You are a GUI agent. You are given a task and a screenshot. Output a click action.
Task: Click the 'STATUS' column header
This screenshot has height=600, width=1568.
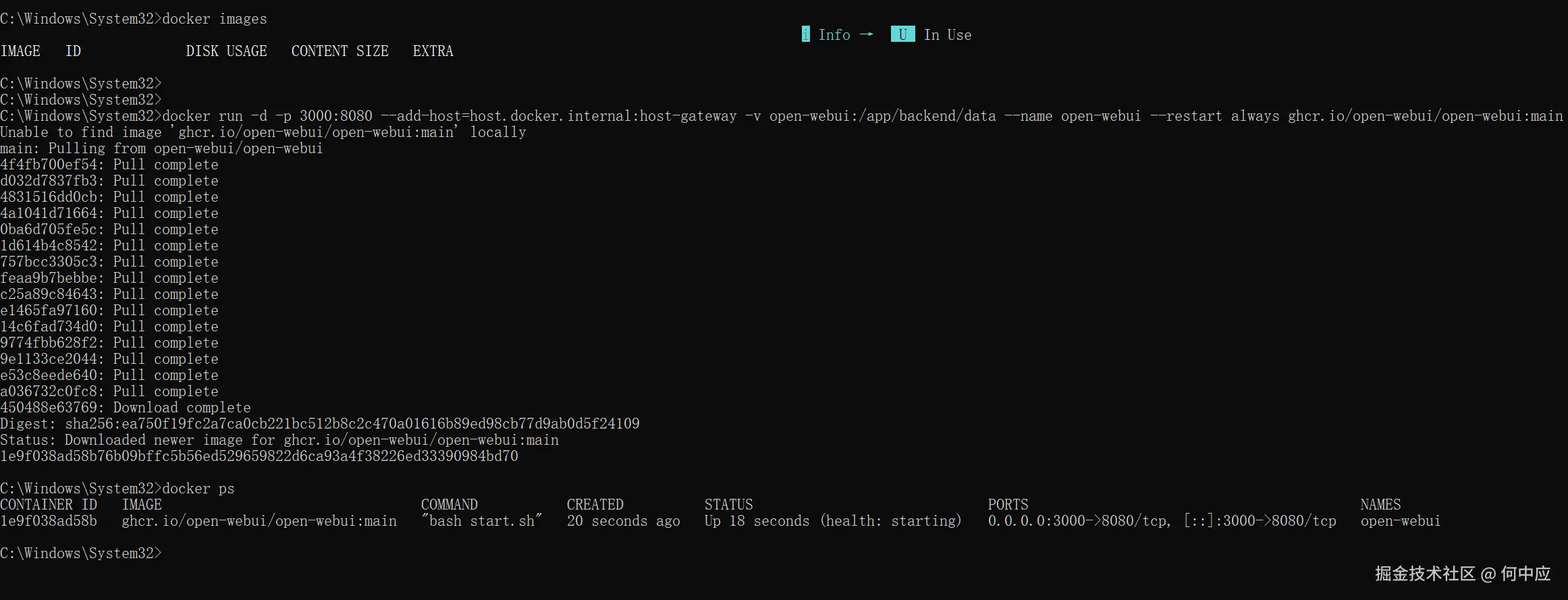[x=729, y=505]
